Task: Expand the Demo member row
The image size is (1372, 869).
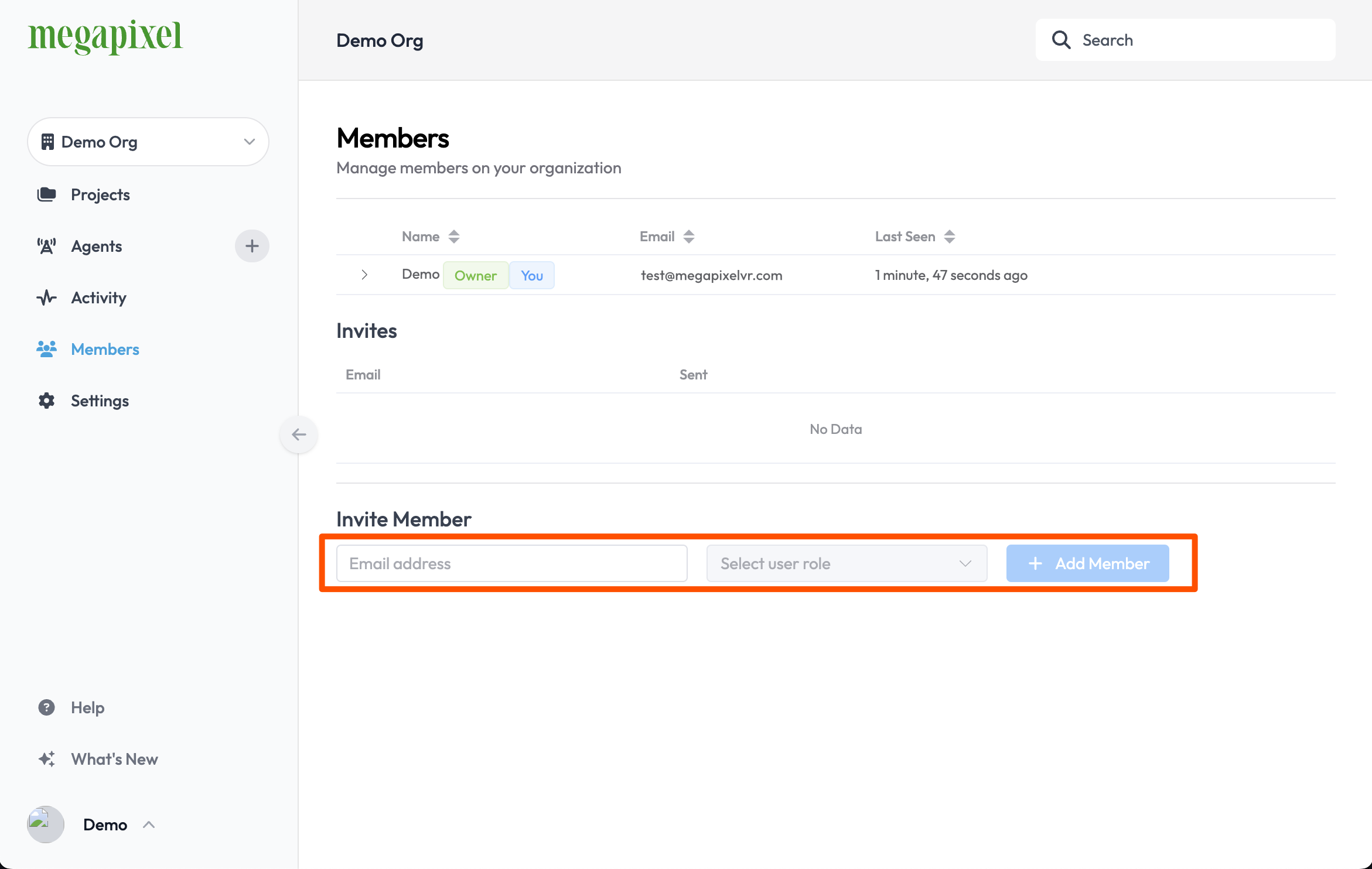Action: click(x=365, y=275)
